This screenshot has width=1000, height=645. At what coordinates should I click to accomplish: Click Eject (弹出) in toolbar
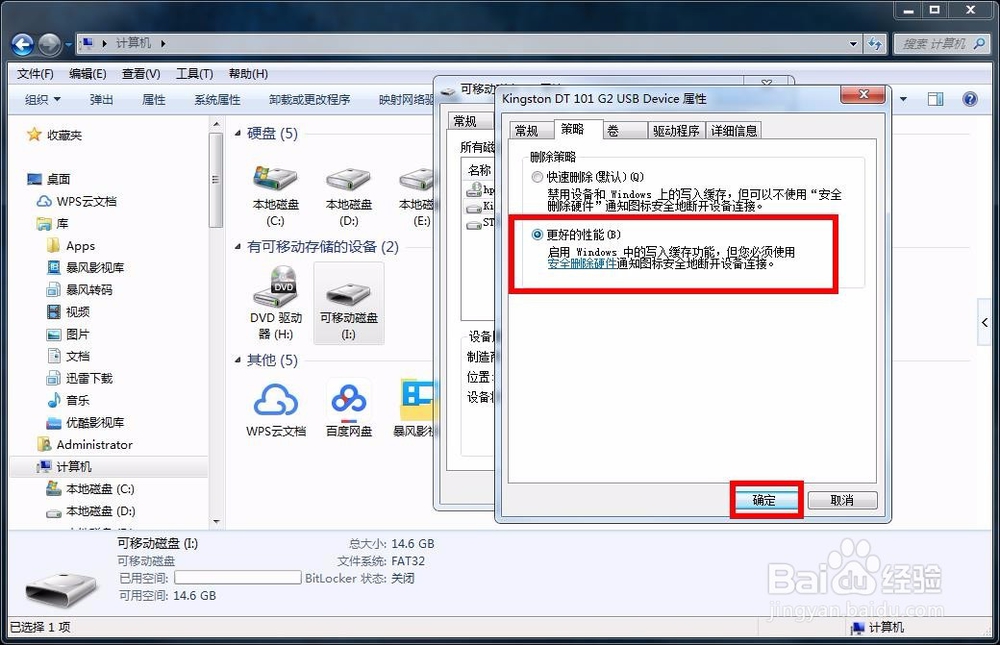coord(101,100)
